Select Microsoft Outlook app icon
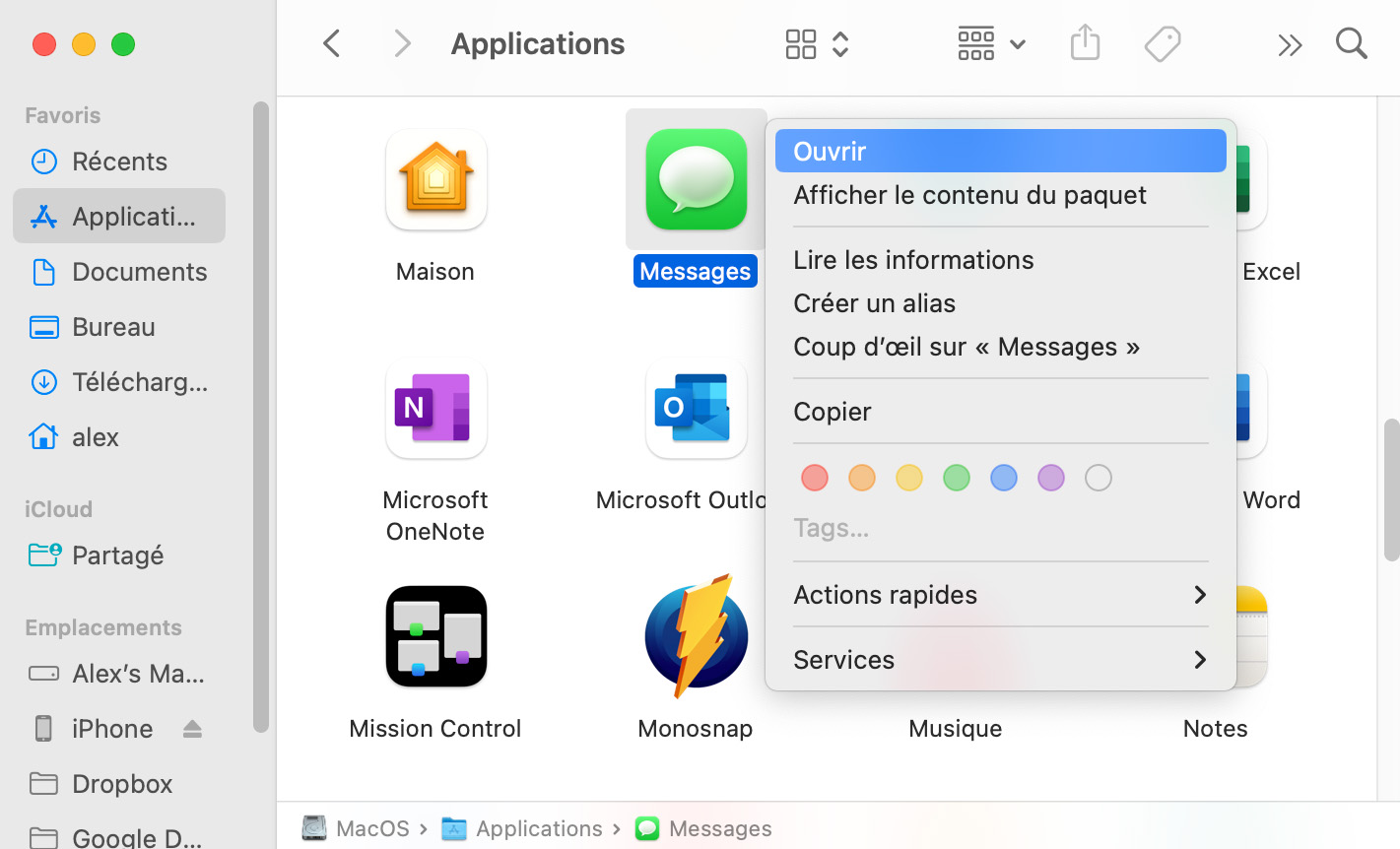The image size is (1400, 849). point(697,408)
